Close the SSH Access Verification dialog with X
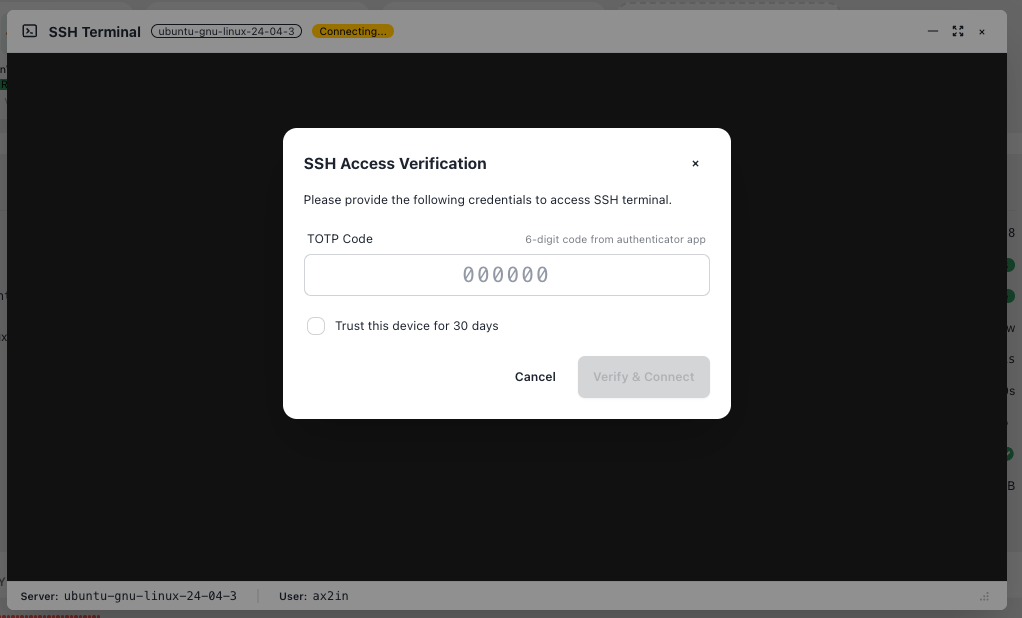The image size is (1022, 618). (695, 164)
